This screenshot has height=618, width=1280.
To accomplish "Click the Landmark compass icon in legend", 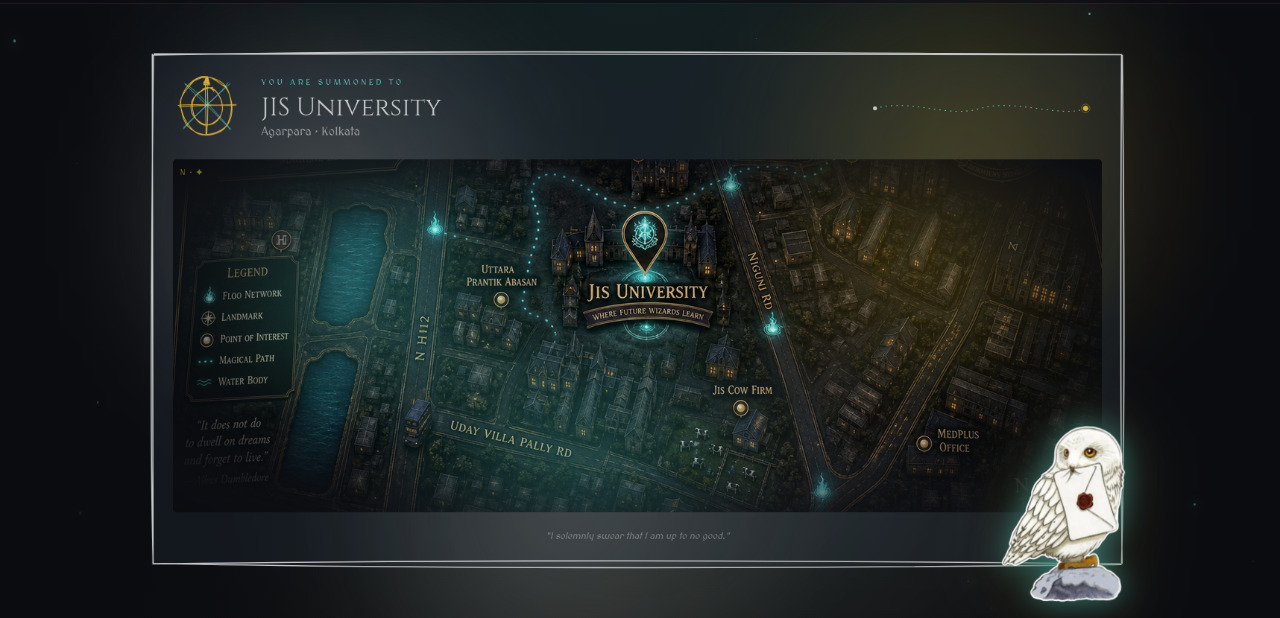I will coord(208,318).
